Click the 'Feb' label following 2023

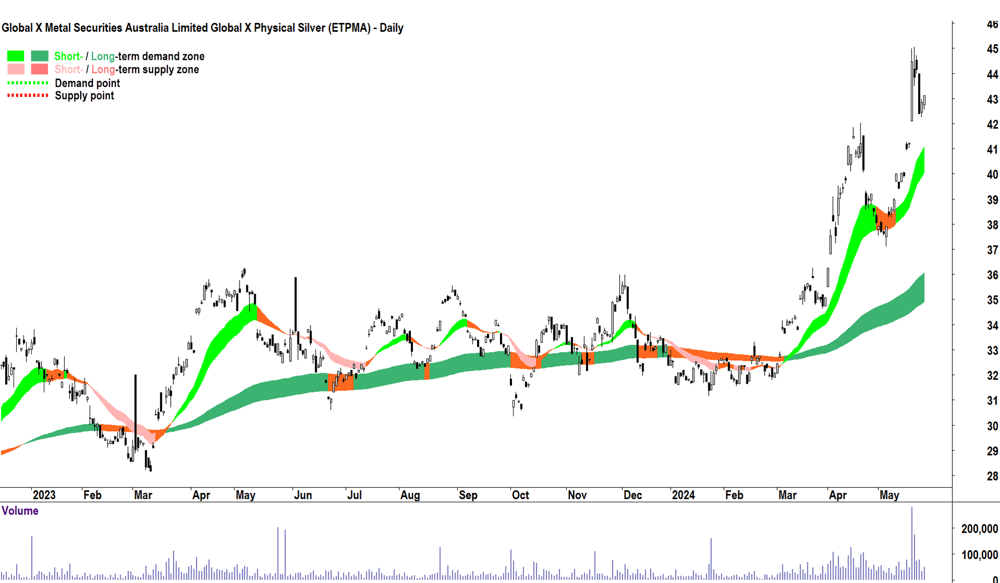click(92, 495)
